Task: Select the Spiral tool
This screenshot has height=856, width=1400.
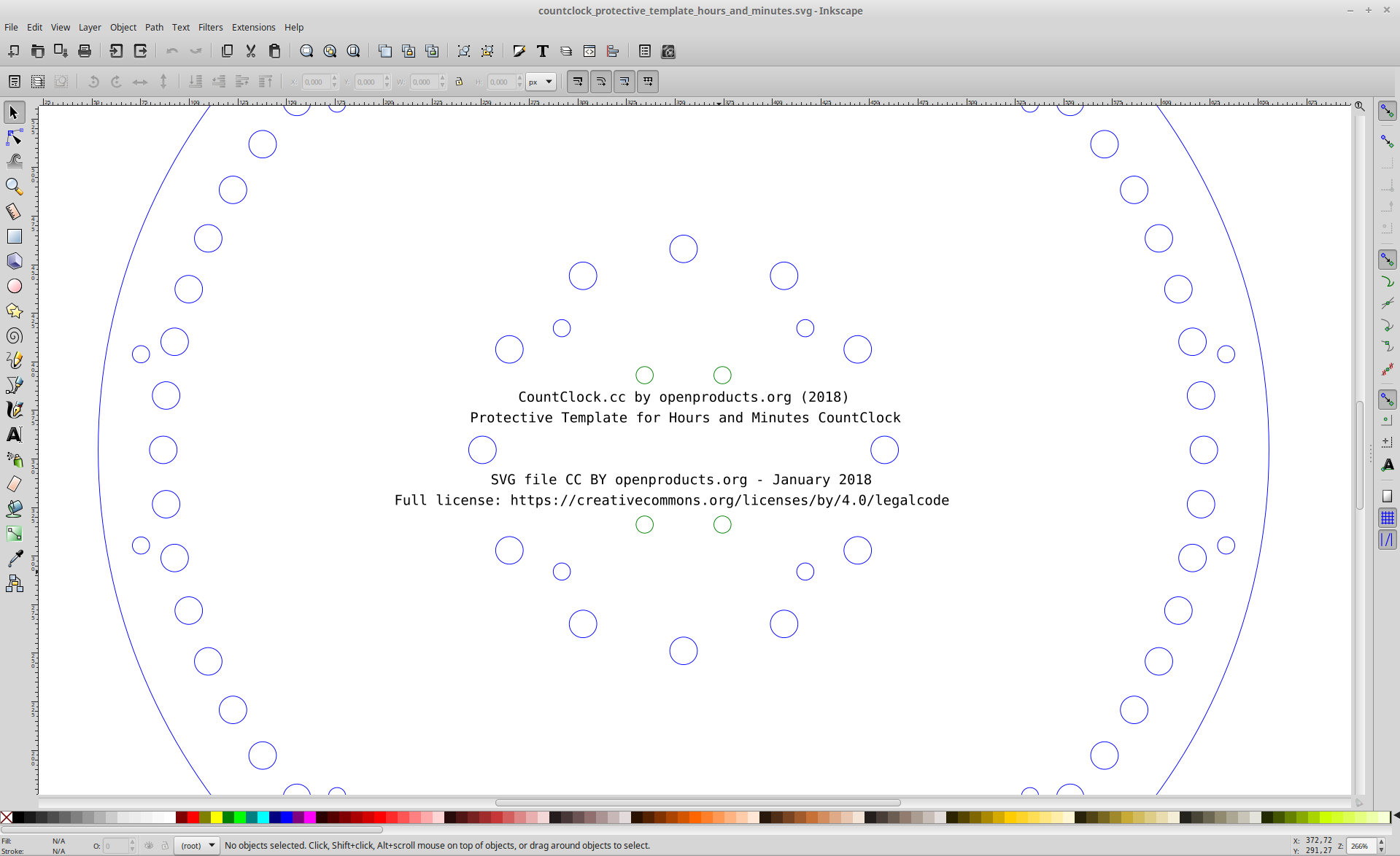Action: click(14, 335)
